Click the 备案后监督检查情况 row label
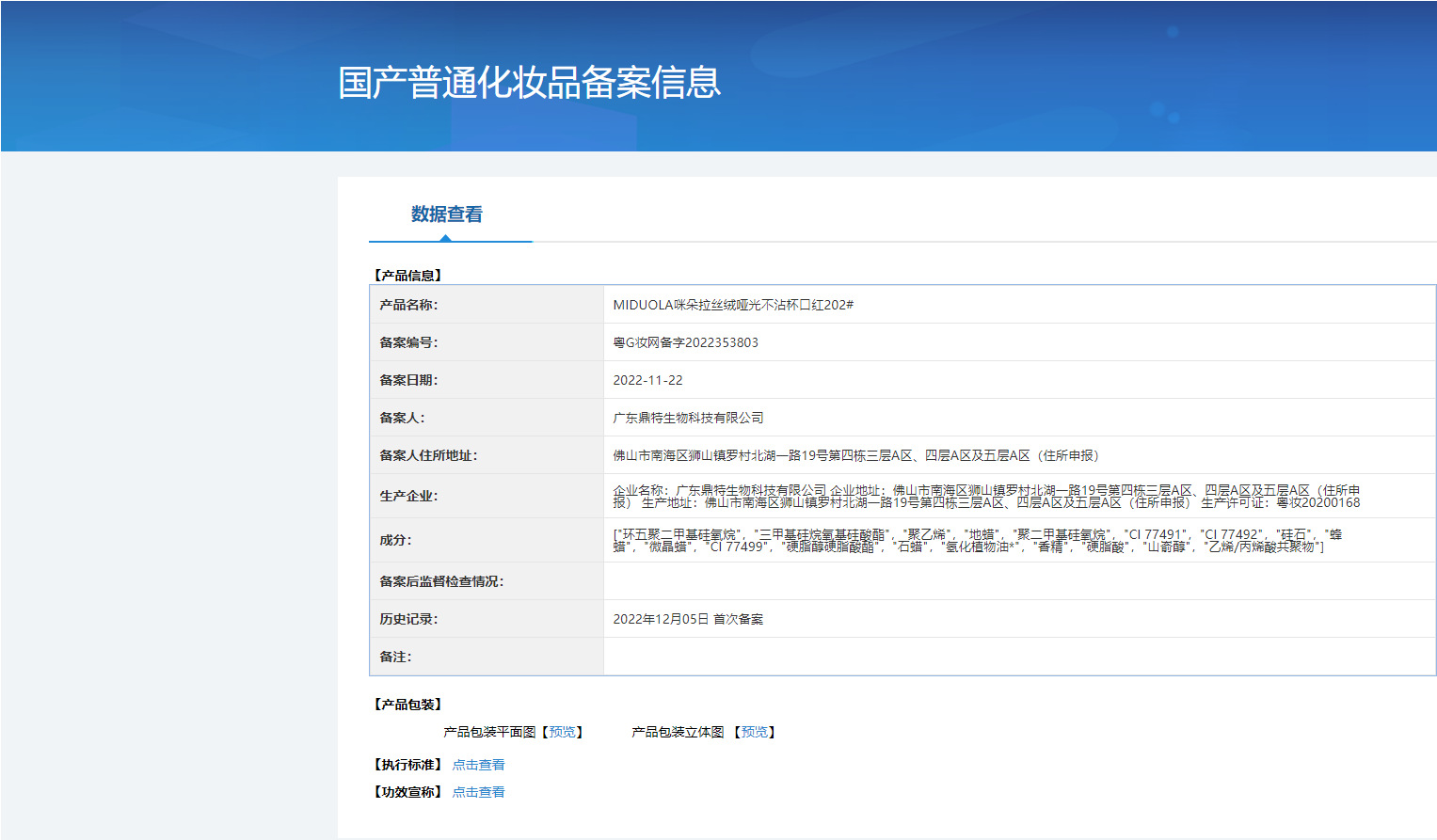 [x=441, y=581]
